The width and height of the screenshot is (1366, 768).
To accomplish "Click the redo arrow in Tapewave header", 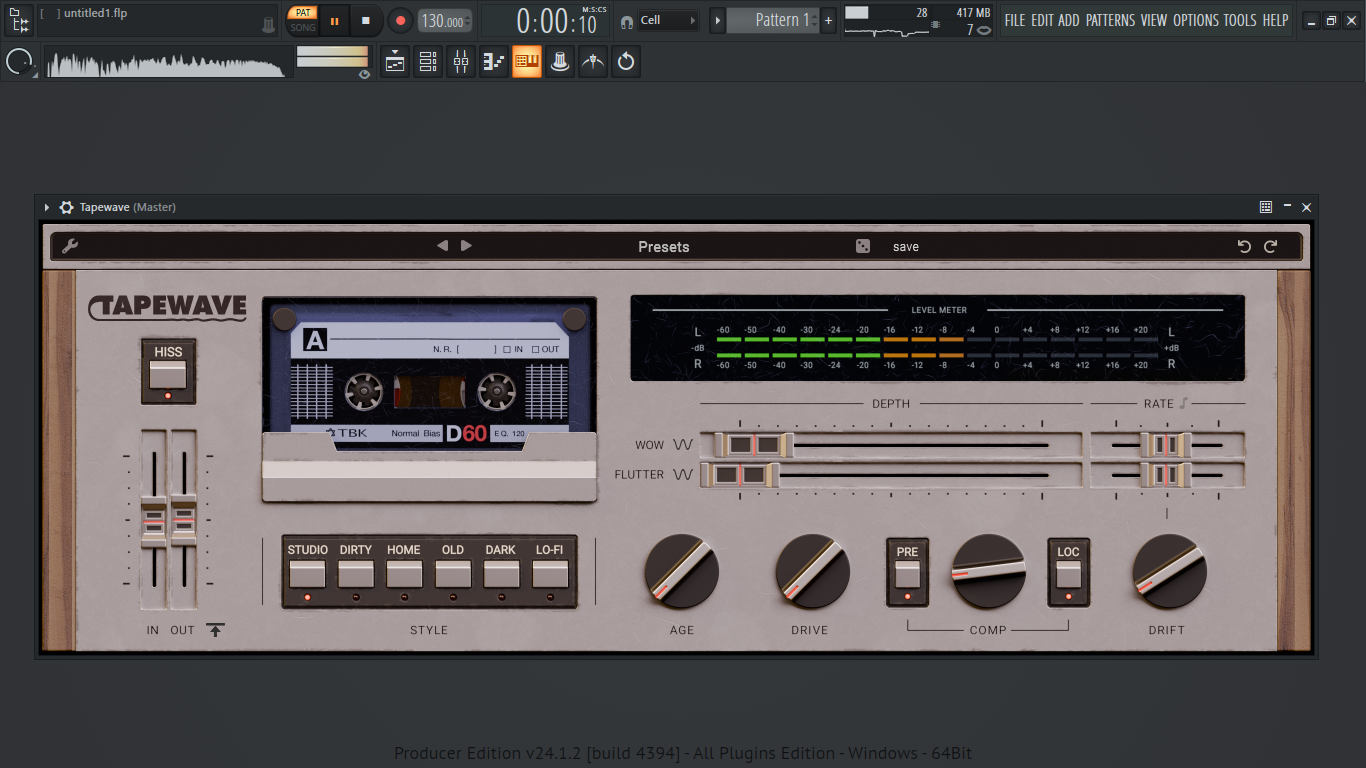I will click(1271, 246).
